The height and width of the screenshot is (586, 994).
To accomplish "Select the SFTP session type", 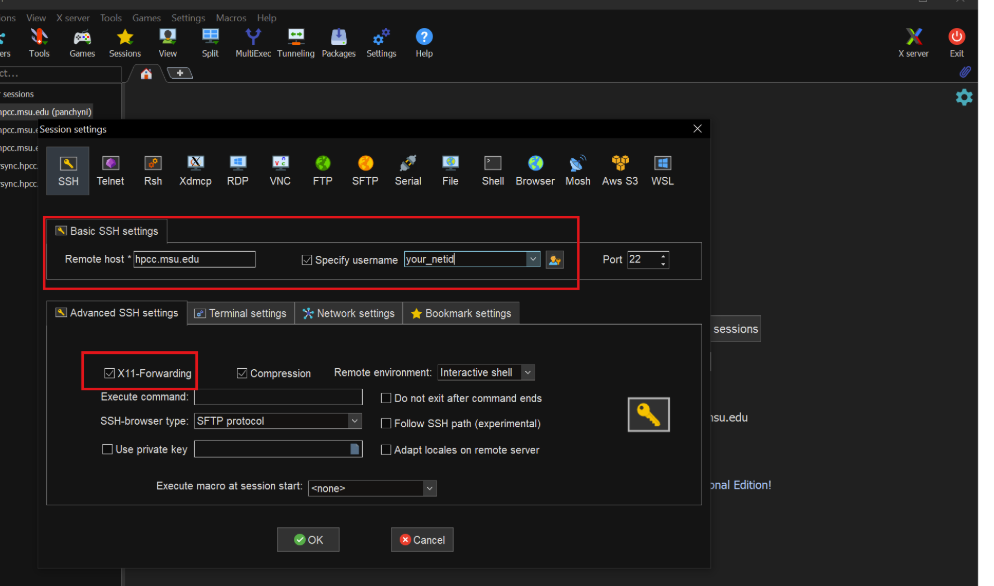I will click(x=365, y=171).
